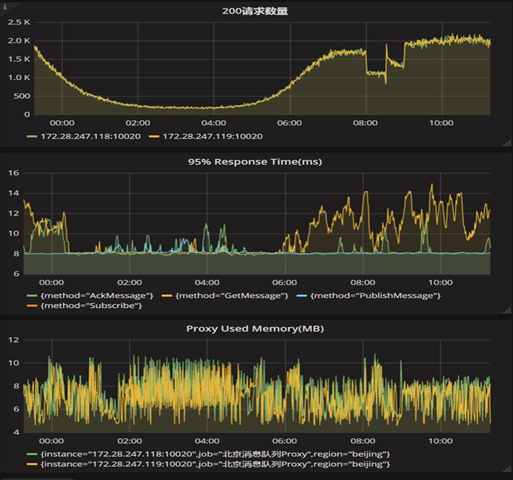The image size is (513, 480).
Task: Open the 95% Response Time(ms) panel menu
Action: (x=255, y=162)
